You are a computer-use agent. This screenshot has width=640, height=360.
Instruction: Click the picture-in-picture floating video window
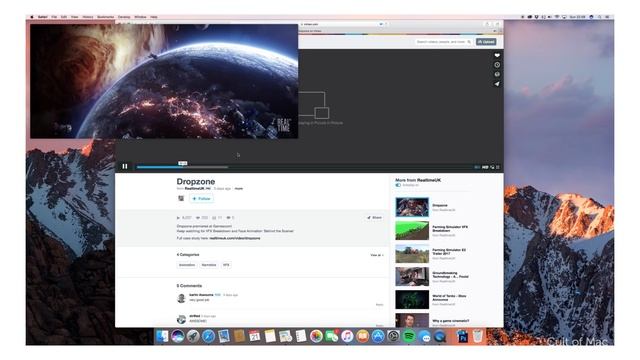[164, 81]
